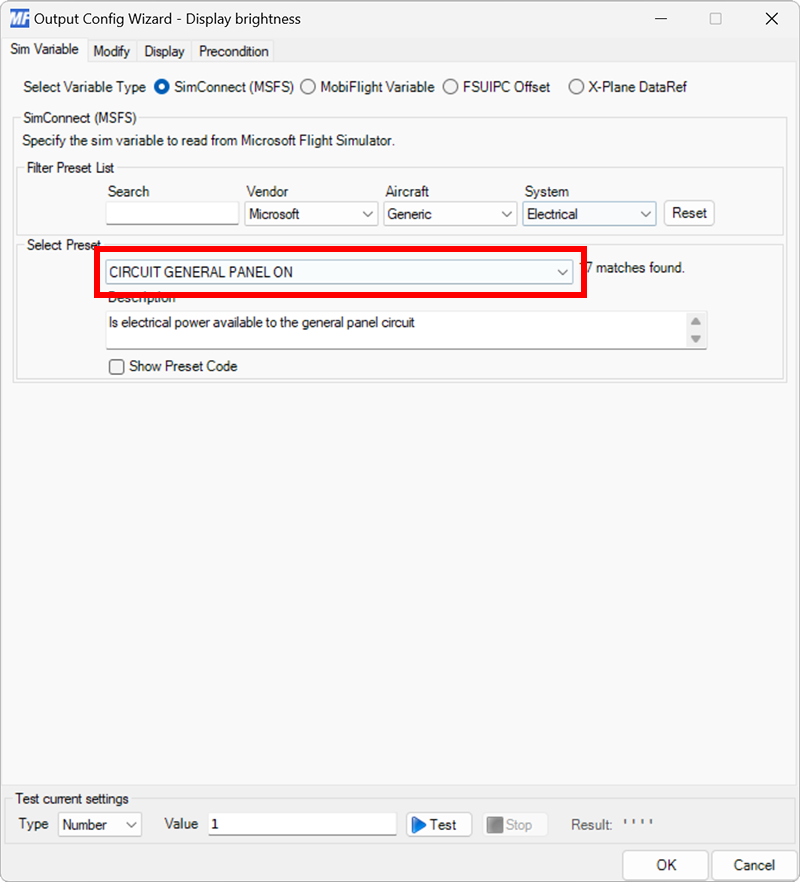This screenshot has width=800, height=882.
Task: Click the MobiFlight logo in the title bar
Action: 16,18
